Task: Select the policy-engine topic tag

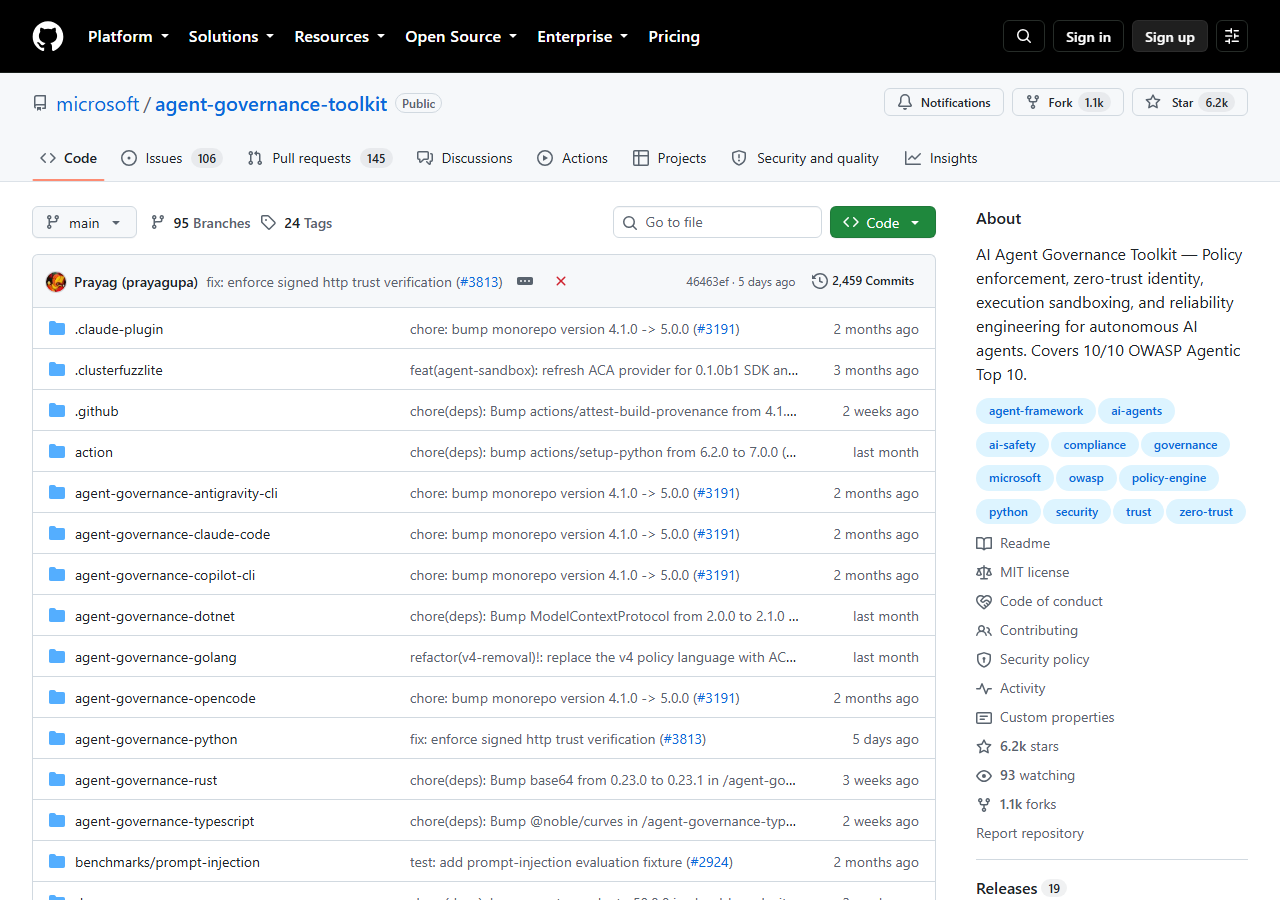Action: (x=1169, y=478)
